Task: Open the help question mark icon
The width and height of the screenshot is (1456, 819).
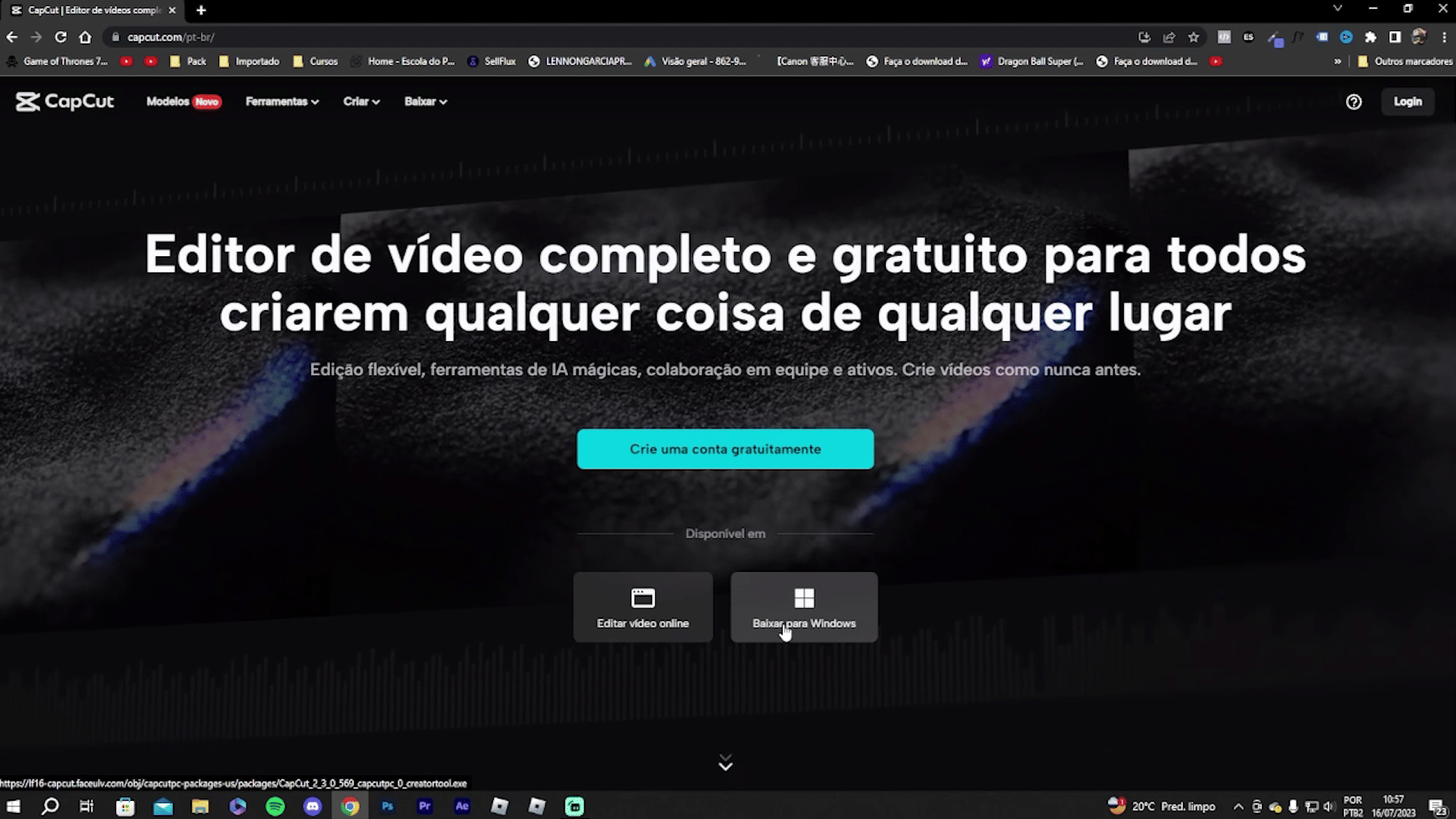Action: click(x=1354, y=102)
